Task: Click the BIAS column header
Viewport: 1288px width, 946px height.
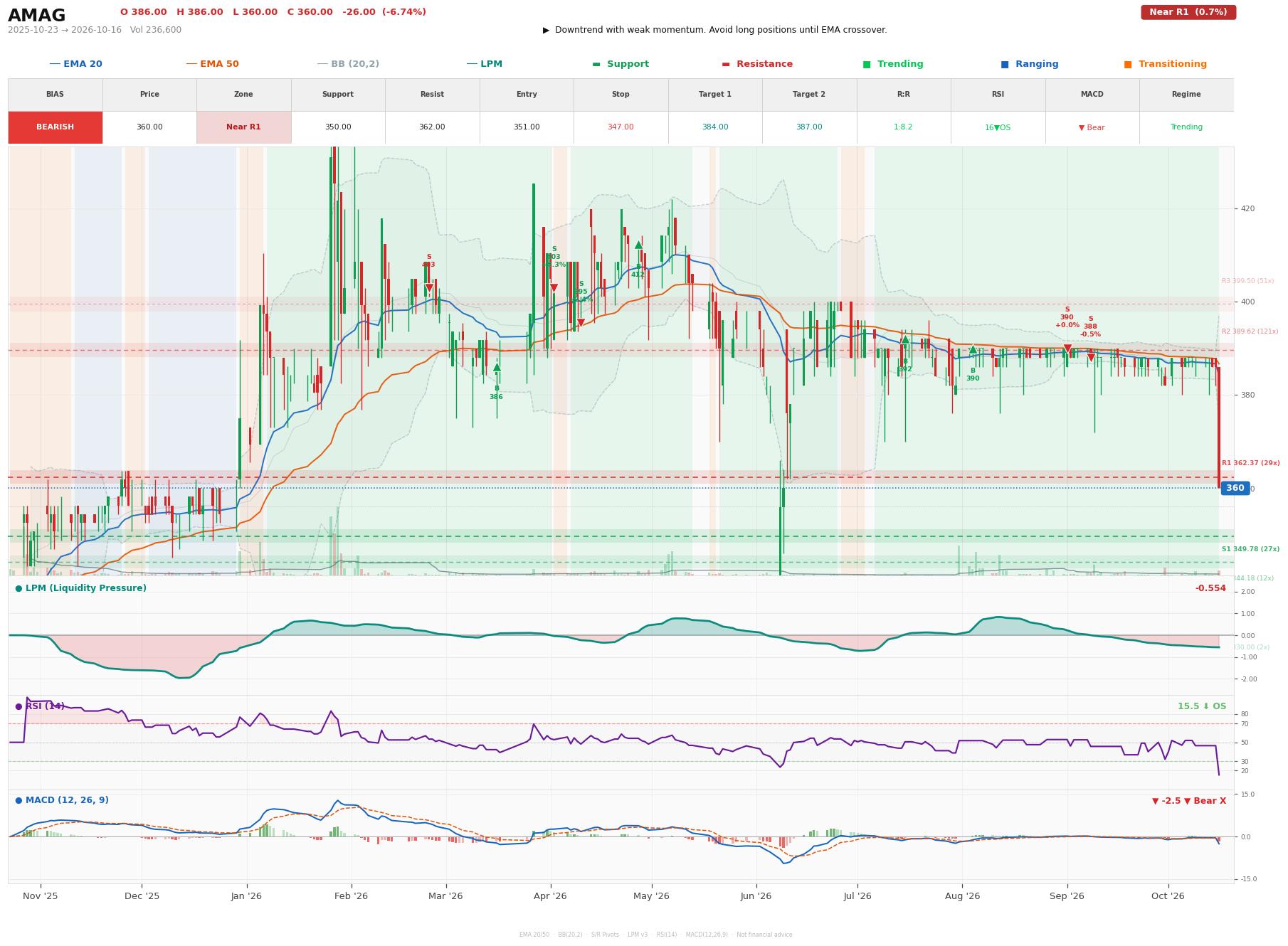Action: (55, 95)
